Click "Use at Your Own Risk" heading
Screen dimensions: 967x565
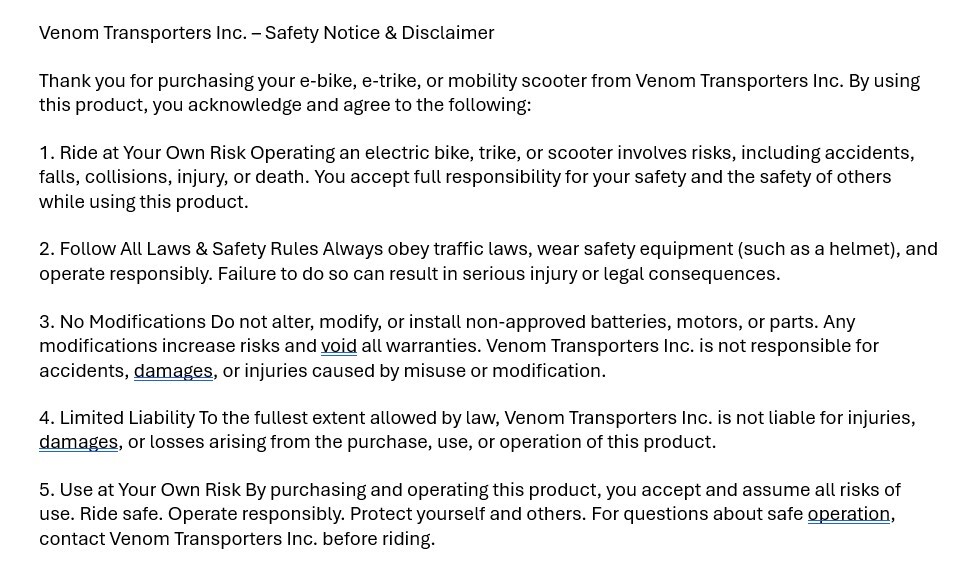[x=150, y=490]
